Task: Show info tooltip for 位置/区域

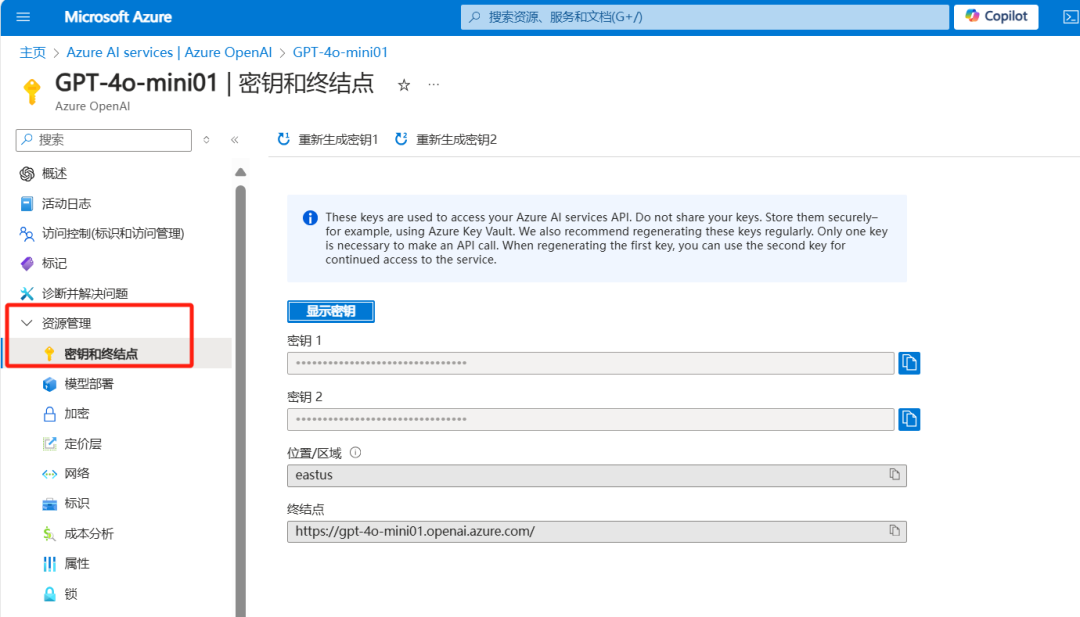Action: [355, 452]
